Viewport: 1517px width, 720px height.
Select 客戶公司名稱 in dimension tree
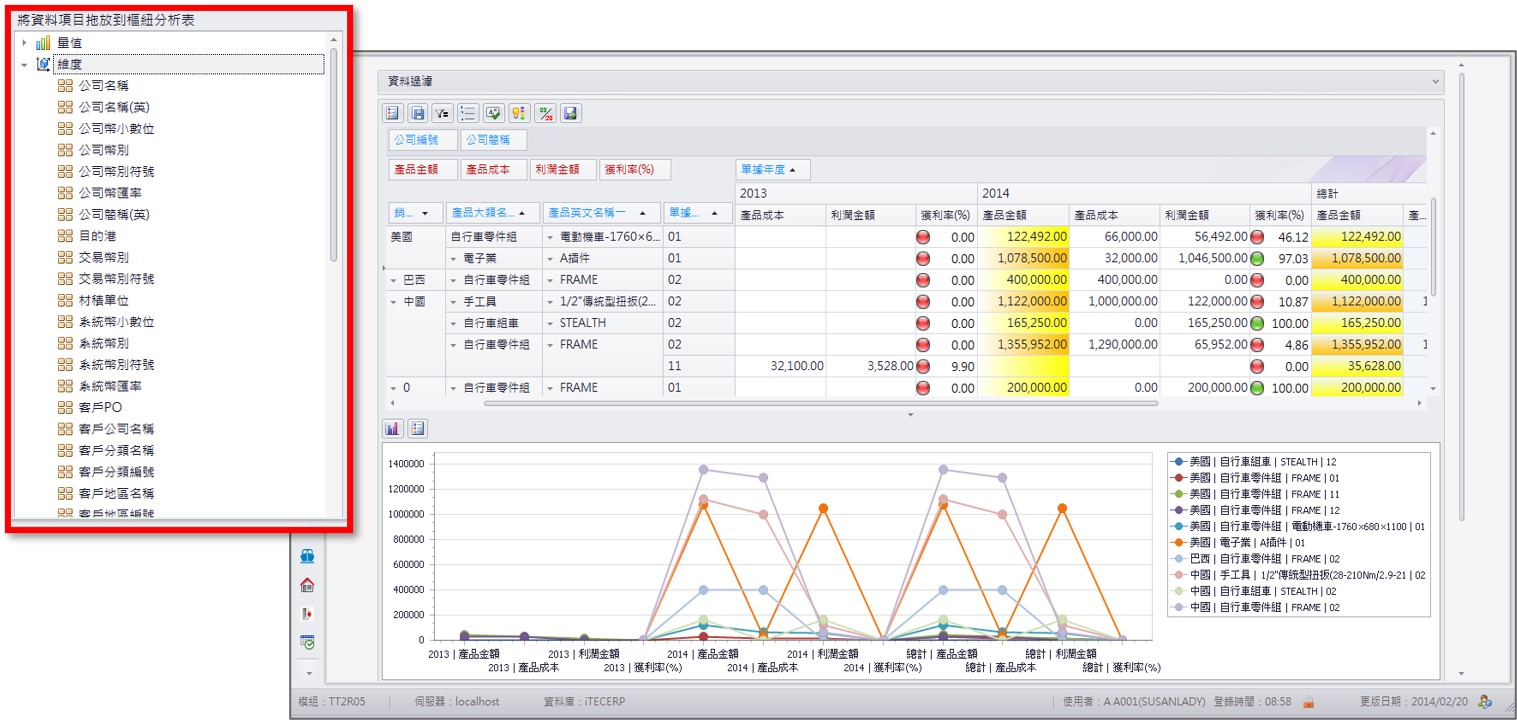pos(116,429)
